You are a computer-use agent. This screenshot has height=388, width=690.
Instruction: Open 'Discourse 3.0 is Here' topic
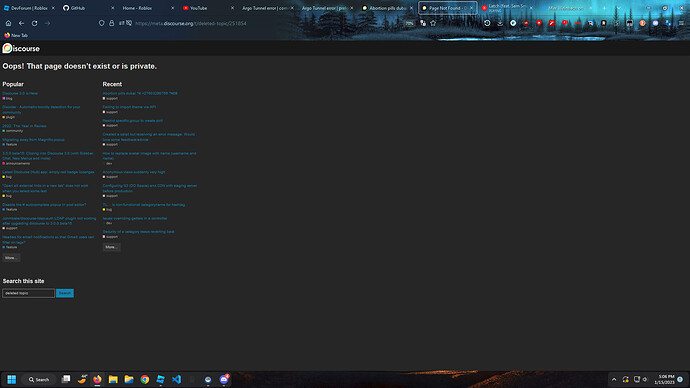pyautogui.click(x=20, y=93)
